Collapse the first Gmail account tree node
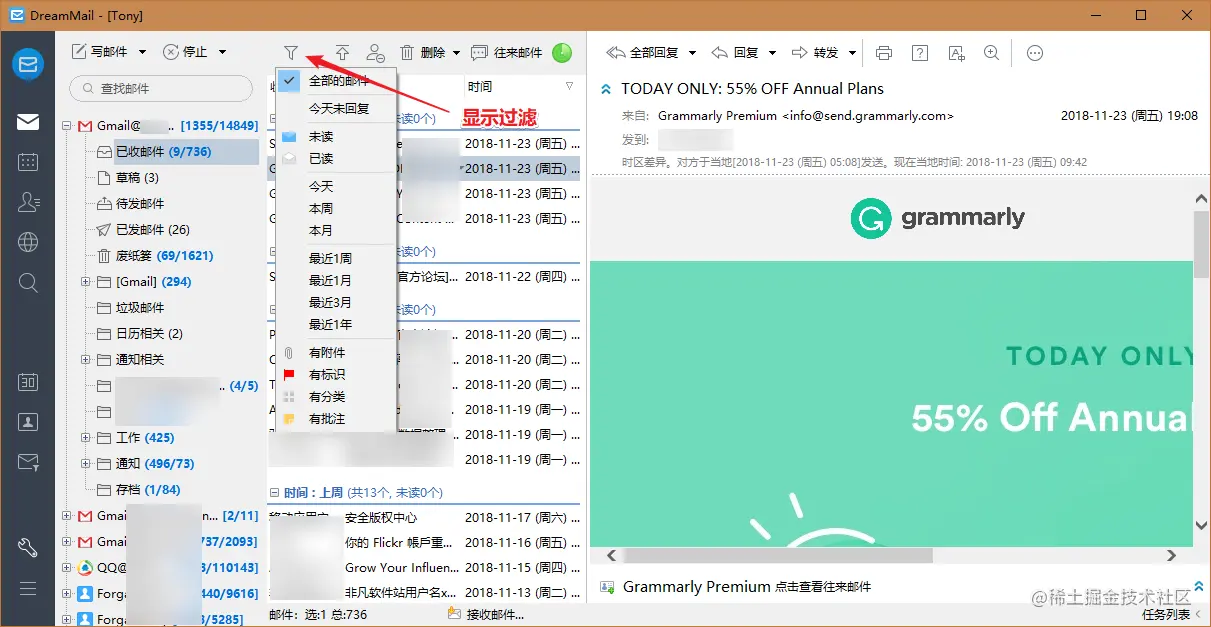 [67, 126]
